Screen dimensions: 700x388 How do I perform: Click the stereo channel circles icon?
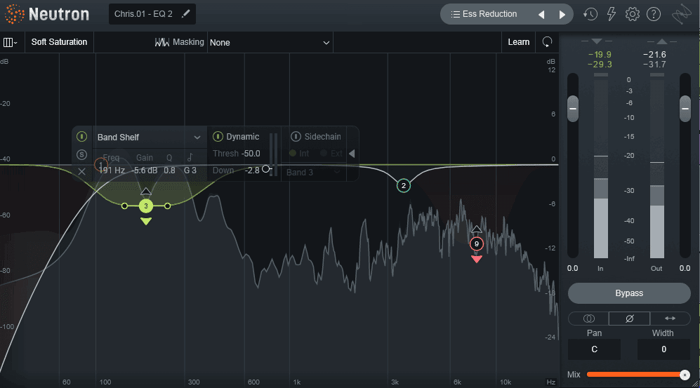pos(588,318)
